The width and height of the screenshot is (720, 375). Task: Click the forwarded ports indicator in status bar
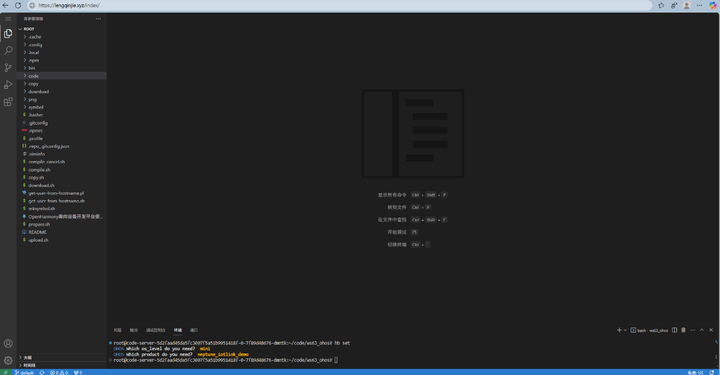click(78, 372)
